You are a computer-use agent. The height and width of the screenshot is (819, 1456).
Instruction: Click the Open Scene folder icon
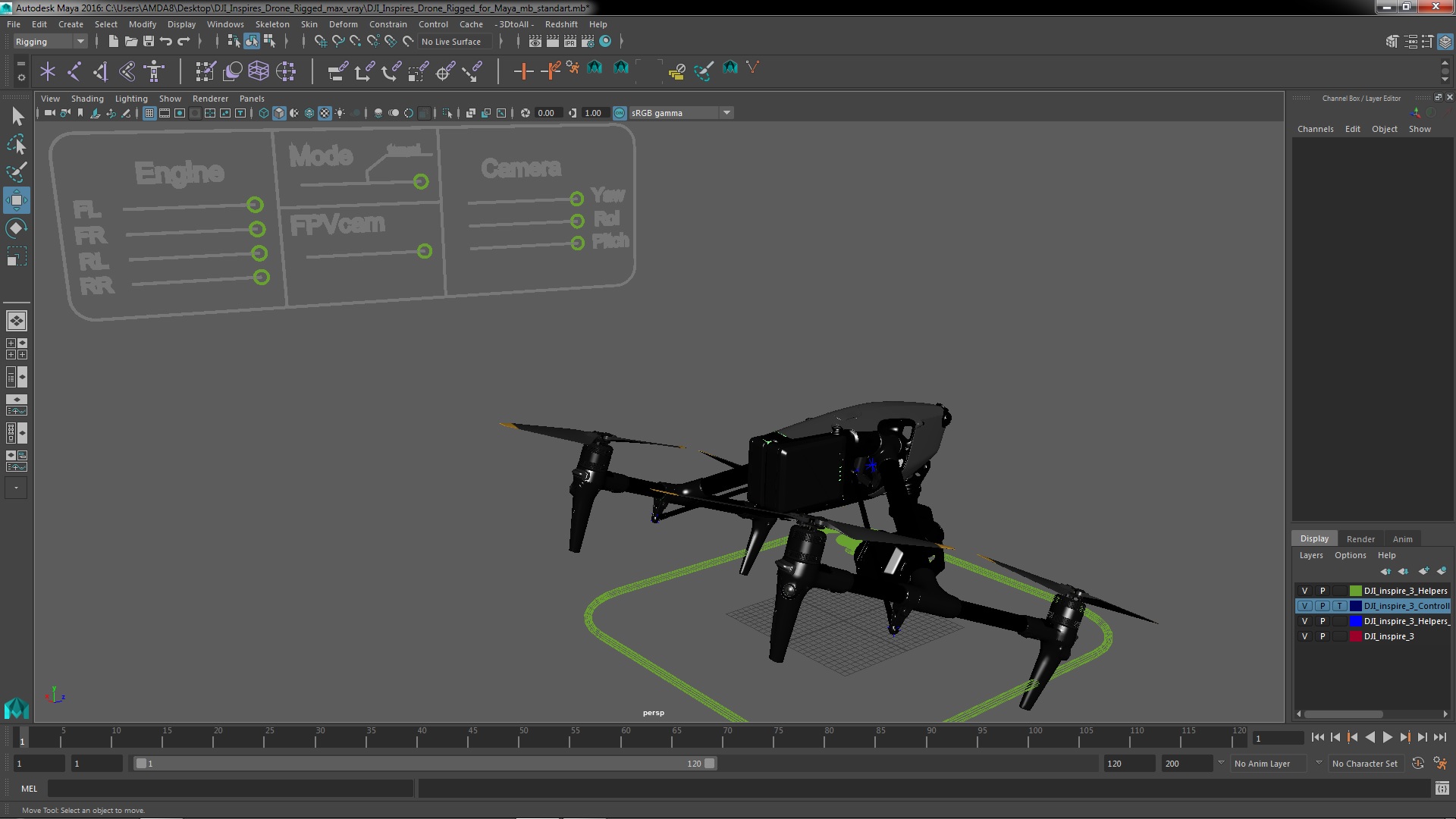click(x=130, y=42)
